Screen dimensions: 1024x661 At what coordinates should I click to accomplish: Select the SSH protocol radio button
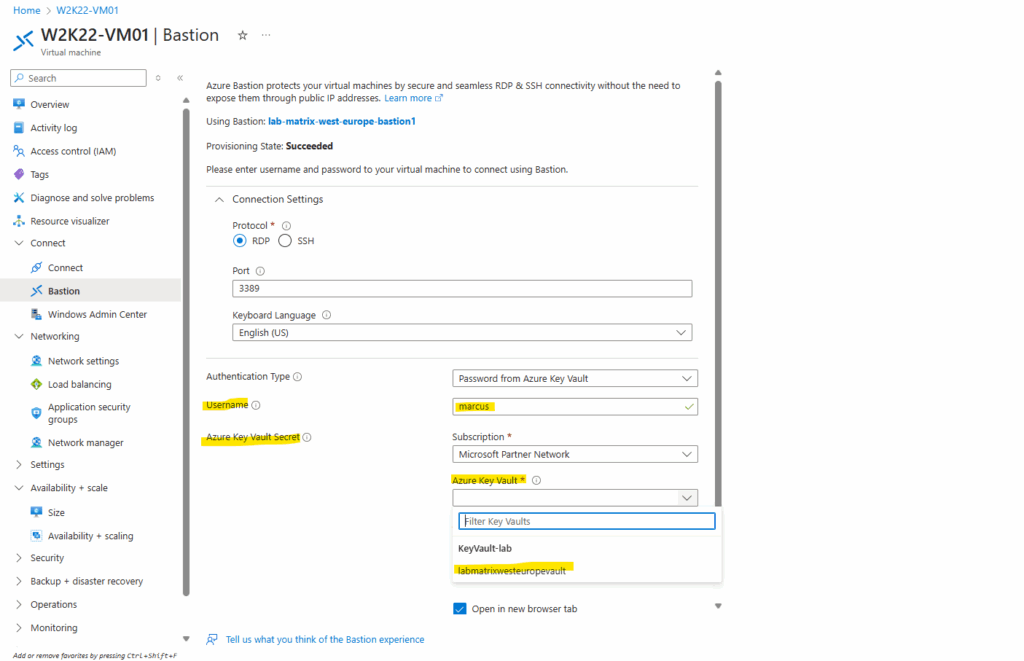tap(285, 240)
